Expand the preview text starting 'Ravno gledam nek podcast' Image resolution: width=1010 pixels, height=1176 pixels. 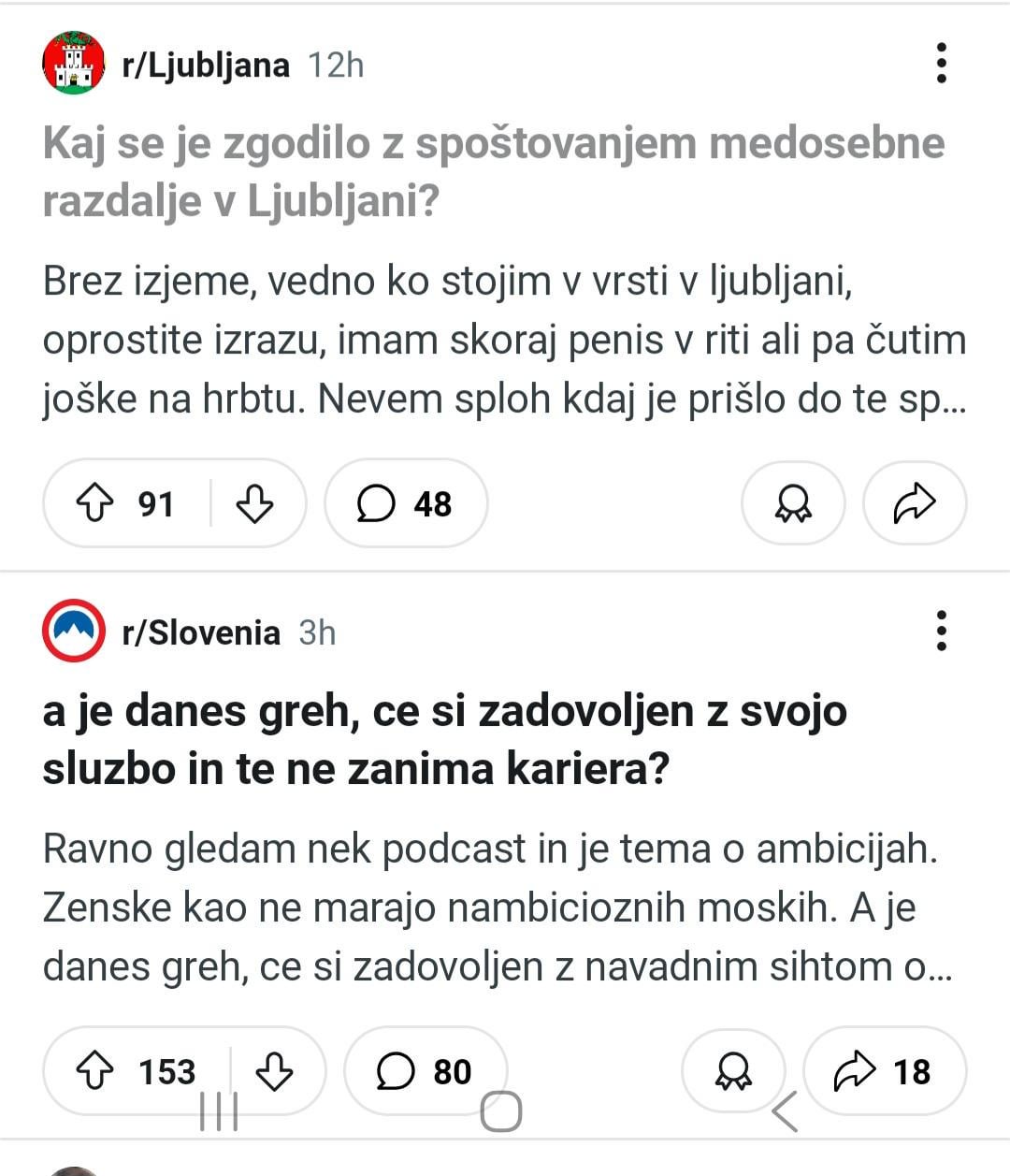coord(498,907)
